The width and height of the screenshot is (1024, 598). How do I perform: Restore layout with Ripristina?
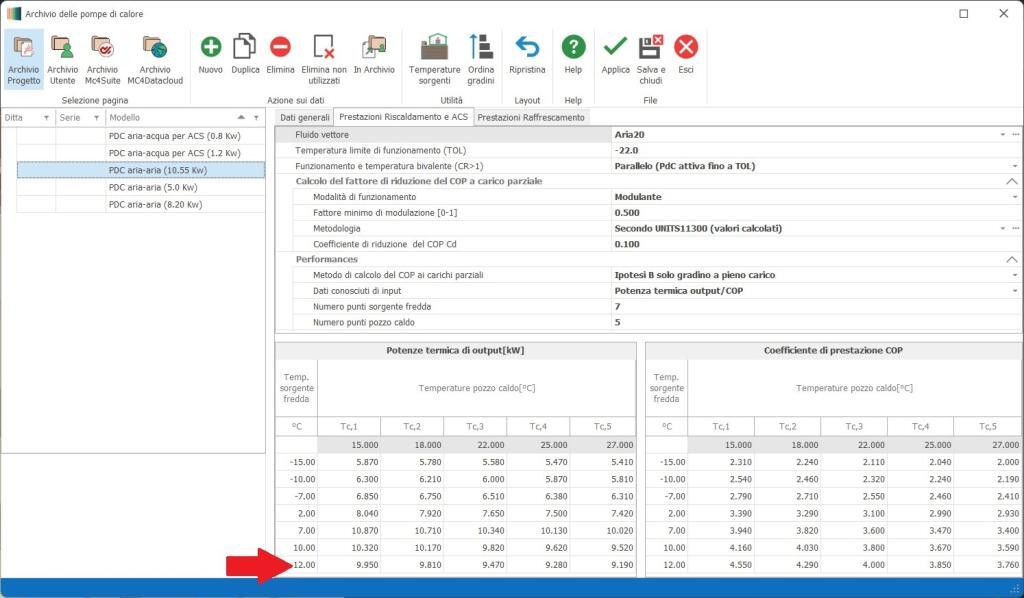(527, 55)
